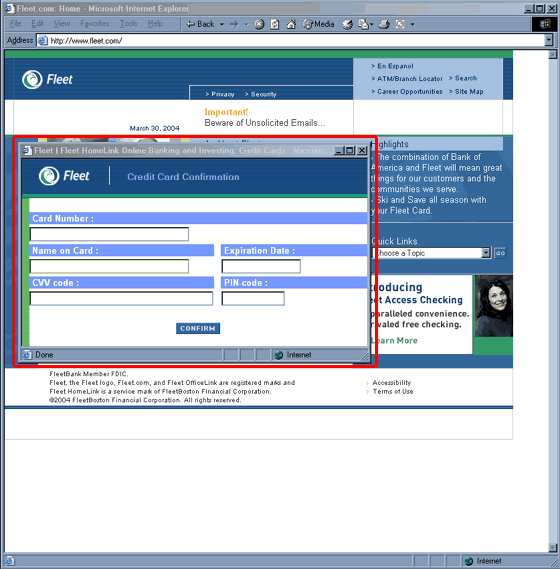Click the full-screen icon after Print
The height and width of the screenshot is (569, 560).
coord(400,24)
